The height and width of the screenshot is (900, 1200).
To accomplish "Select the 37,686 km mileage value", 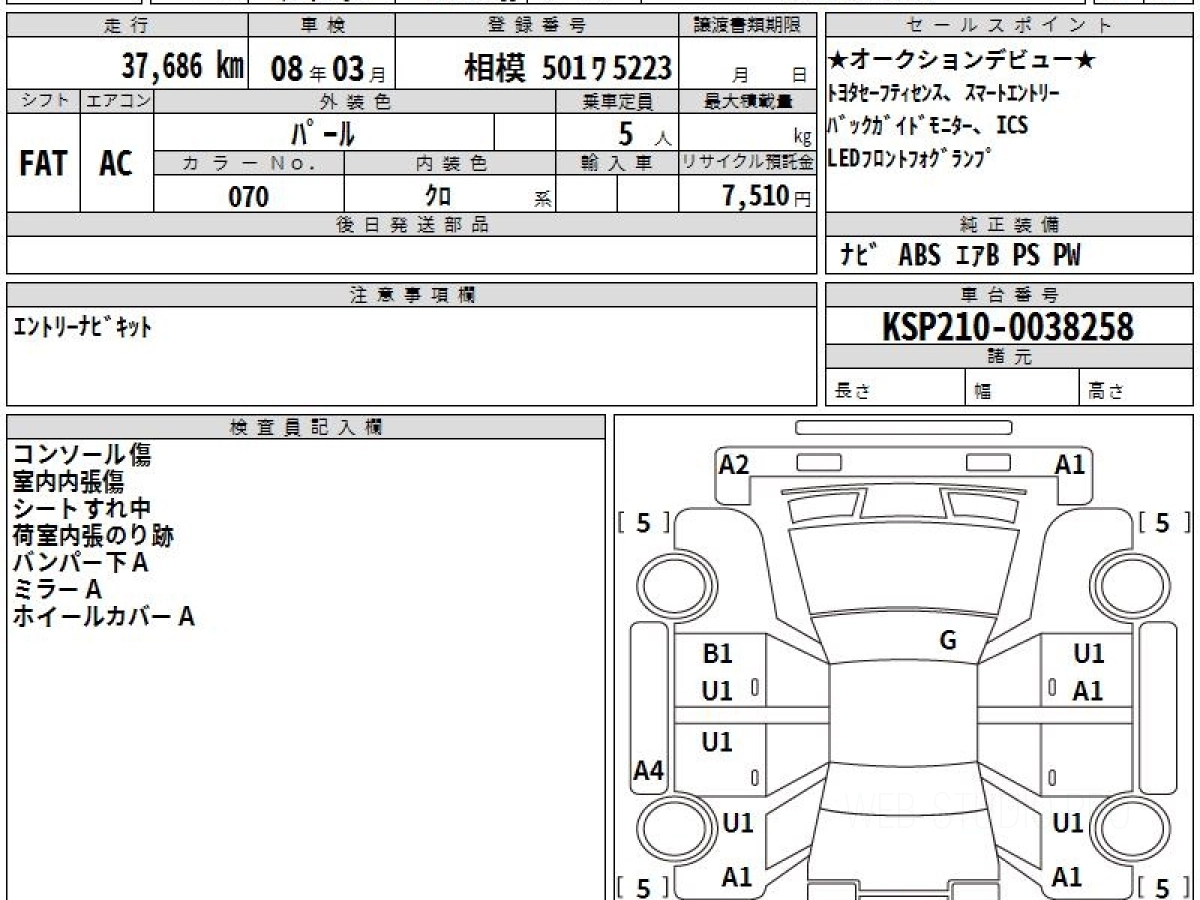I will [x=182, y=67].
